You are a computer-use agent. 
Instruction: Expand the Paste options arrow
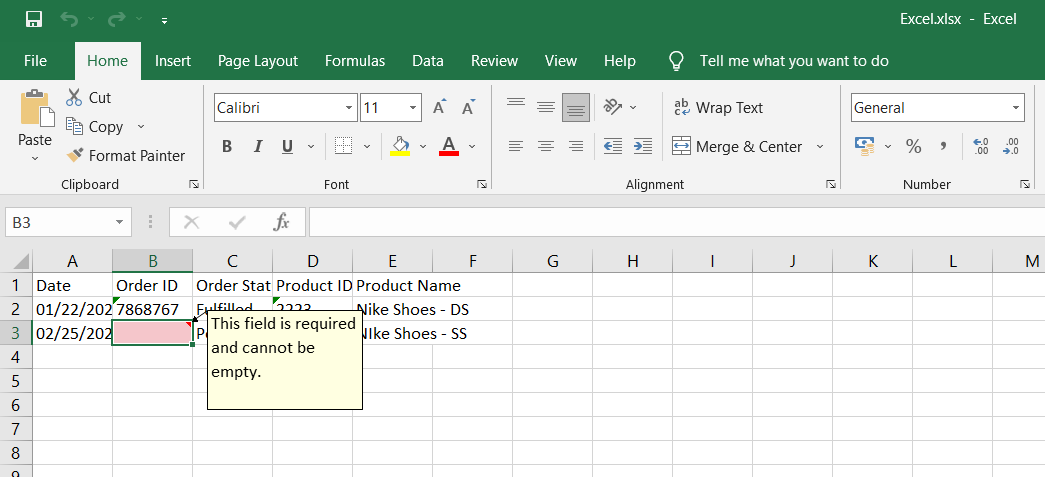(35, 159)
